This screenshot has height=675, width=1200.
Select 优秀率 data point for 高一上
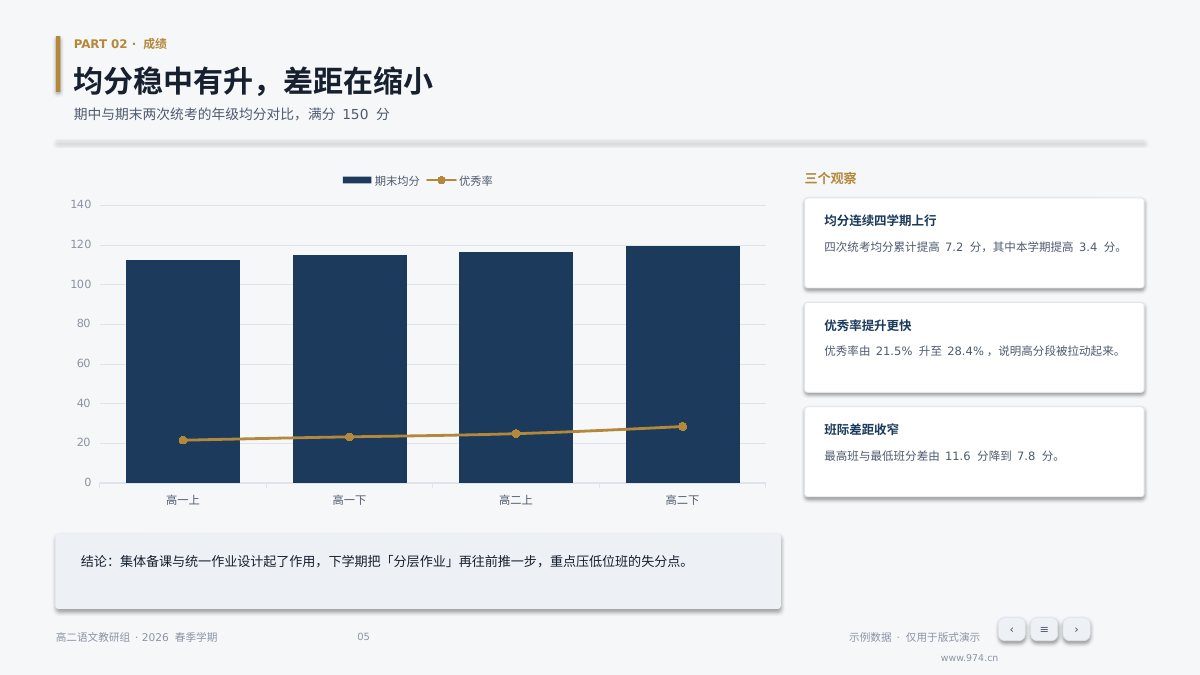point(183,440)
